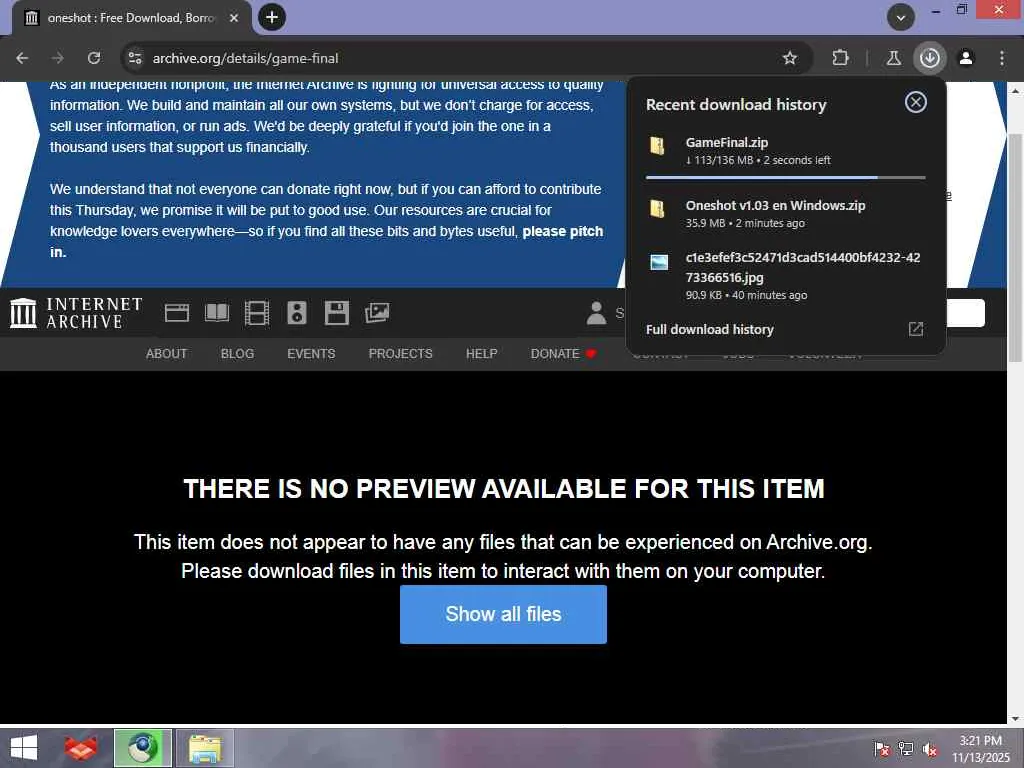The width and height of the screenshot is (1024, 768).
Task: Click the ABOUT menu item
Action: coord(167,353)
